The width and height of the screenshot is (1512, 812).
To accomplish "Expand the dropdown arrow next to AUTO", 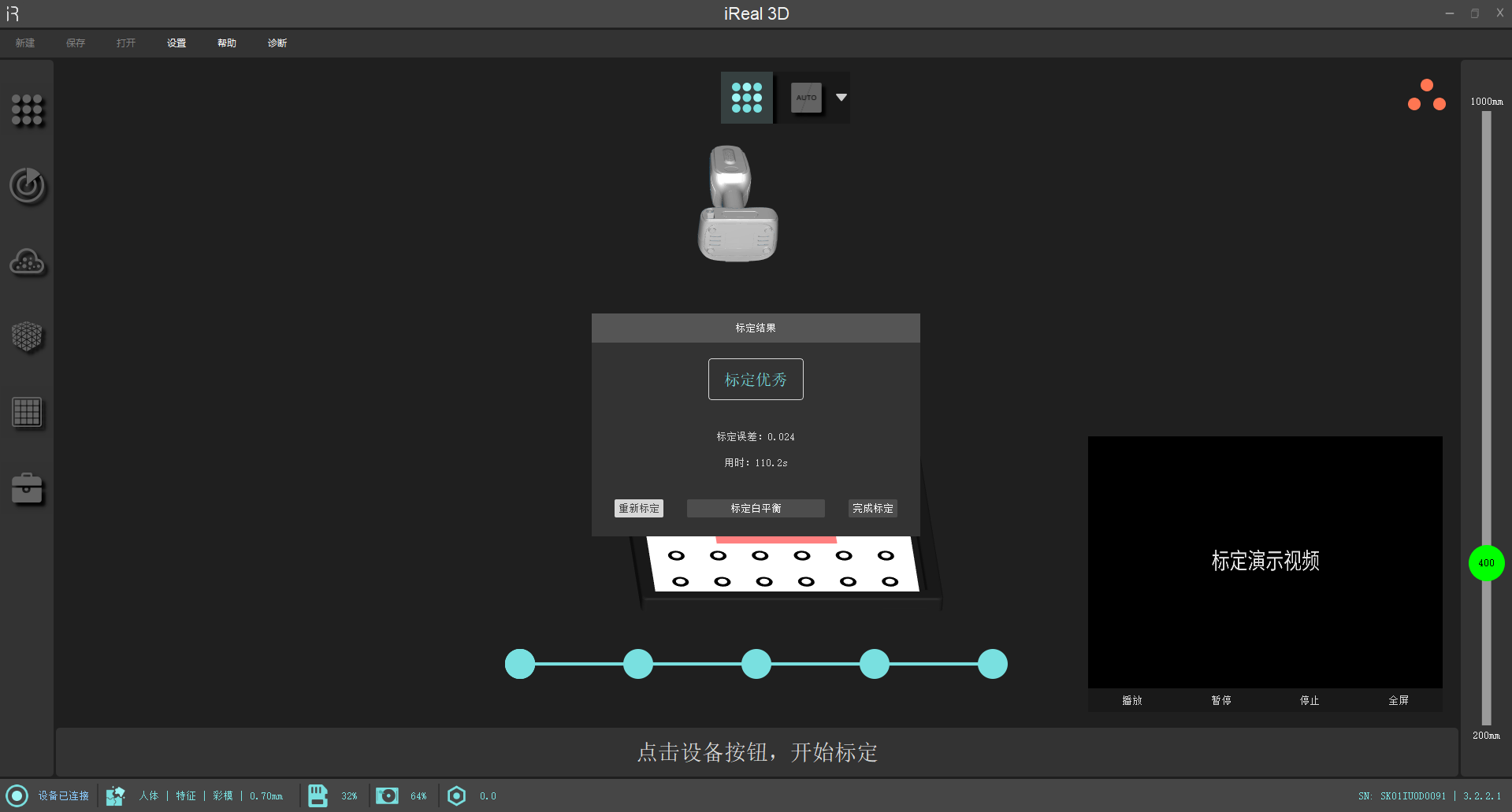I will (x=841, y=98).
